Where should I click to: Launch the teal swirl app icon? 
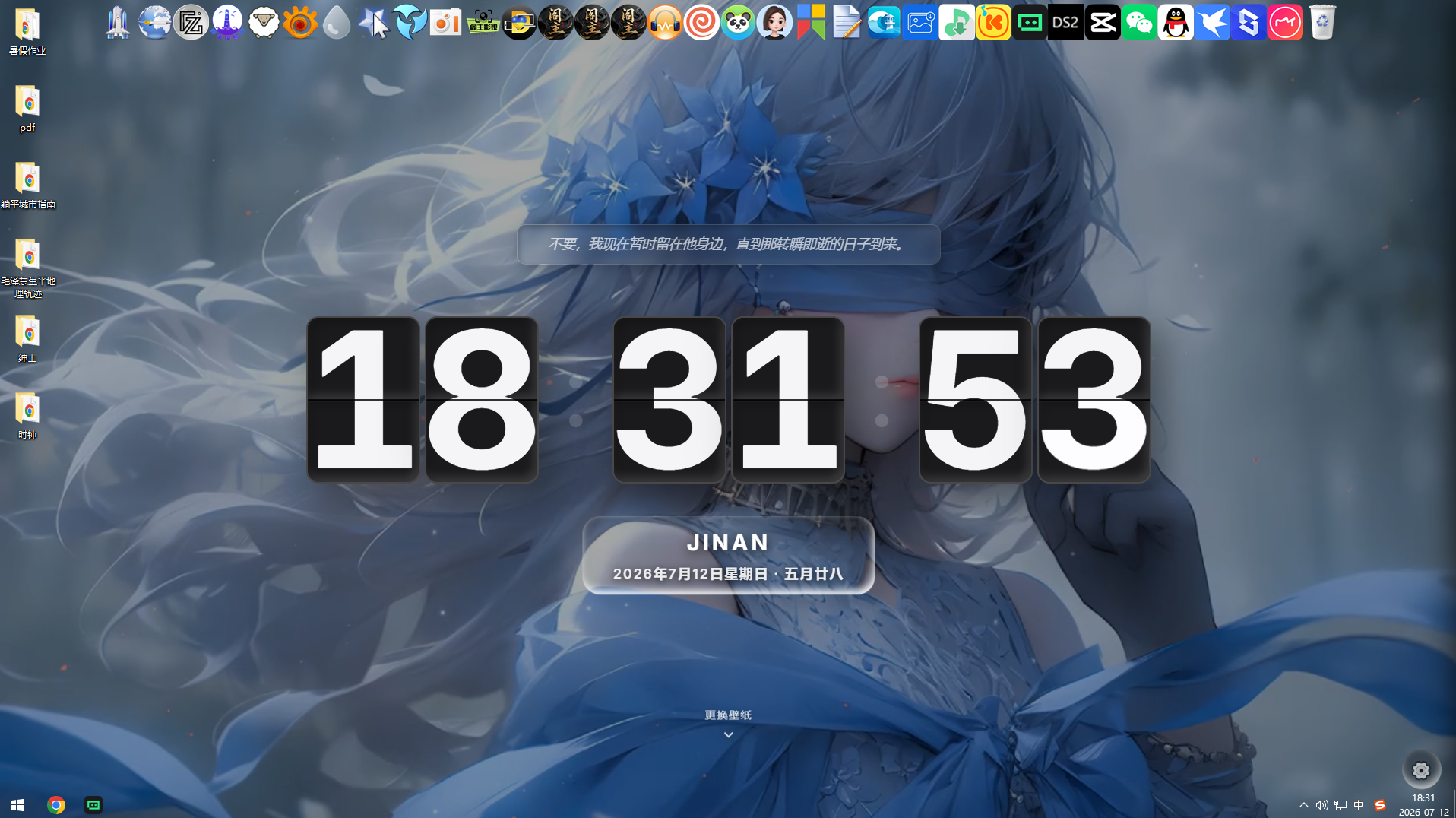[x=410, y=22]
